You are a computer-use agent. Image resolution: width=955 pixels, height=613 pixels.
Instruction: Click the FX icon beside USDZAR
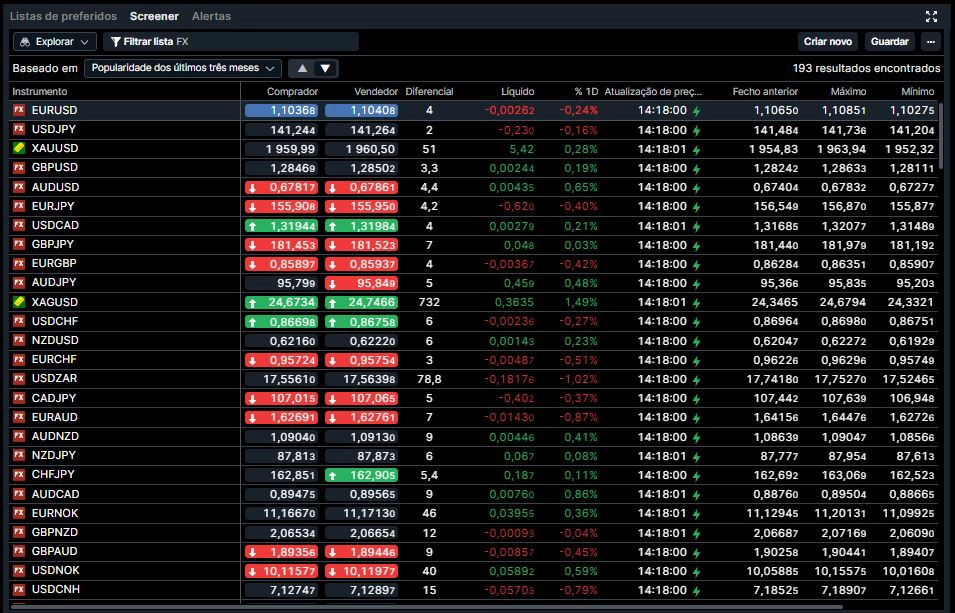coord(19,378)
